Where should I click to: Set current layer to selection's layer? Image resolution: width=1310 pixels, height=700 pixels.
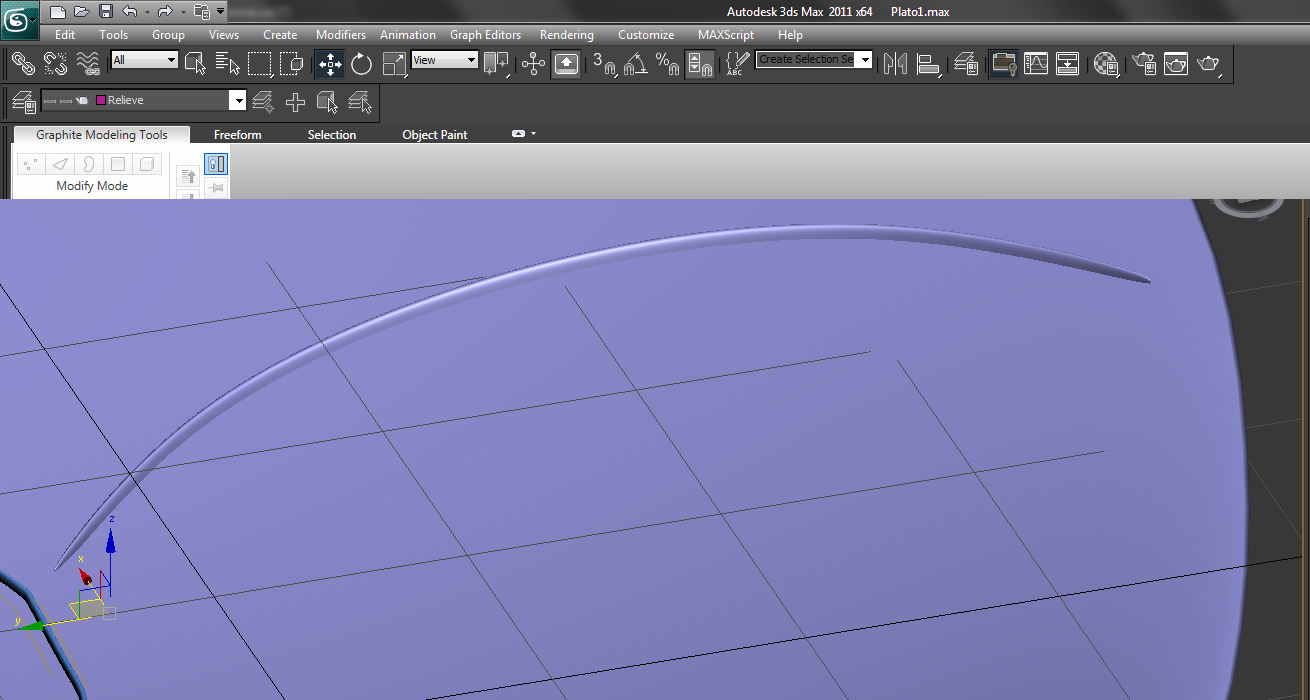tap(361, 101)
